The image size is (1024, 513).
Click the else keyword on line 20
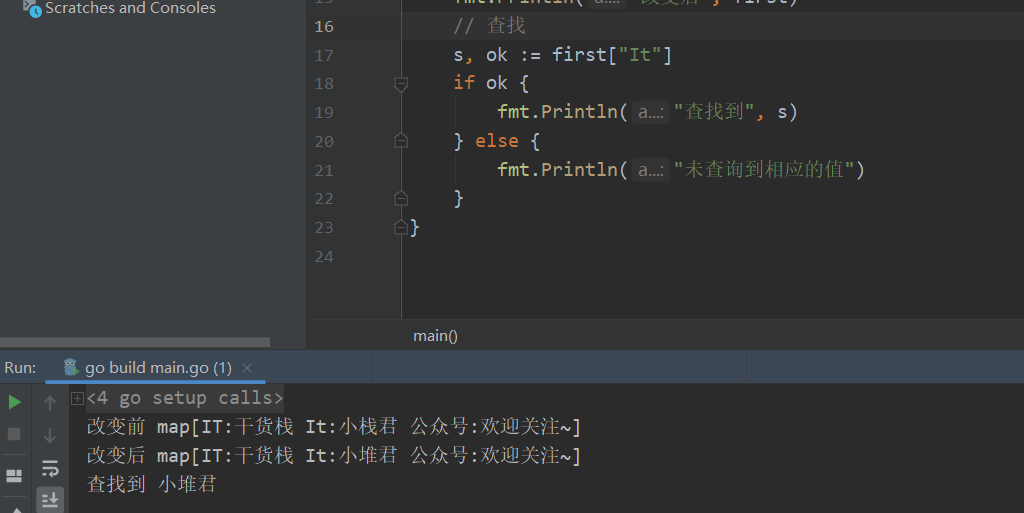pos(496,141)
